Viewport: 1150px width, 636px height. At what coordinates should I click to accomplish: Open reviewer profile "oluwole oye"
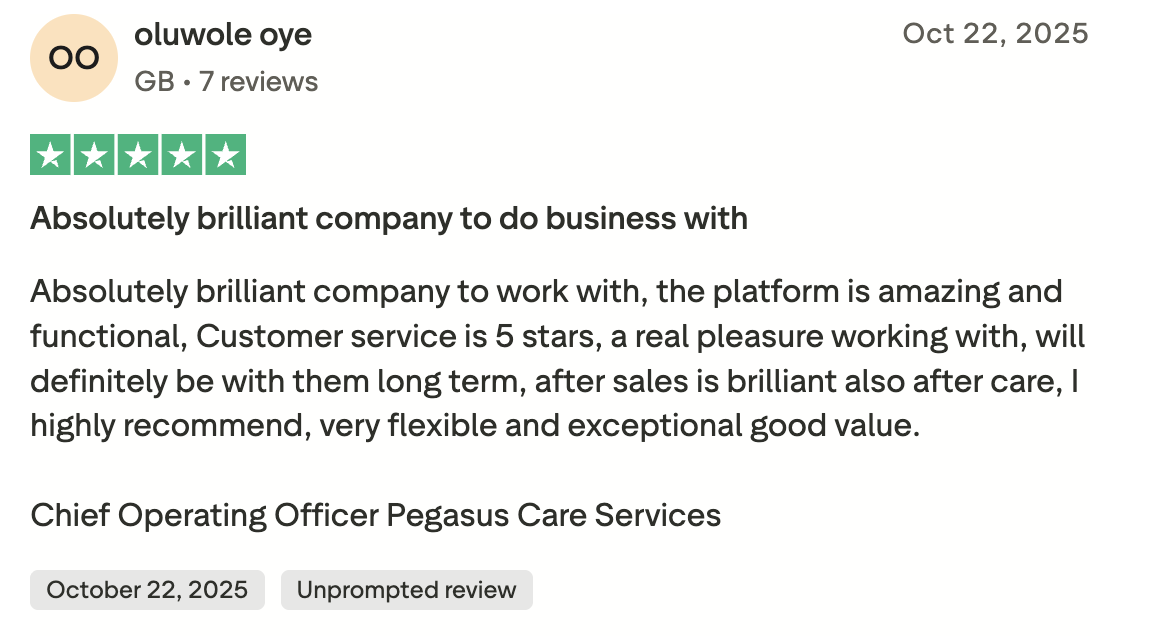coord(223,35)
